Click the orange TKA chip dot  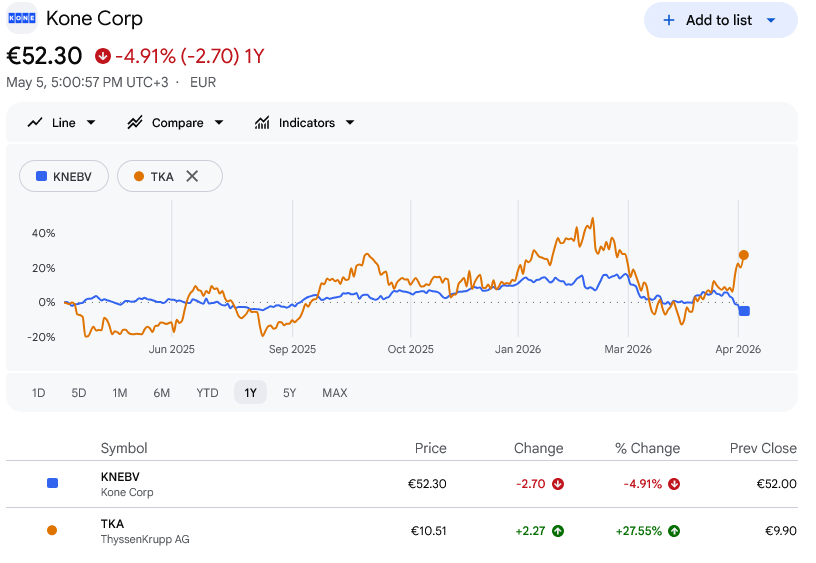coord(139,176)
